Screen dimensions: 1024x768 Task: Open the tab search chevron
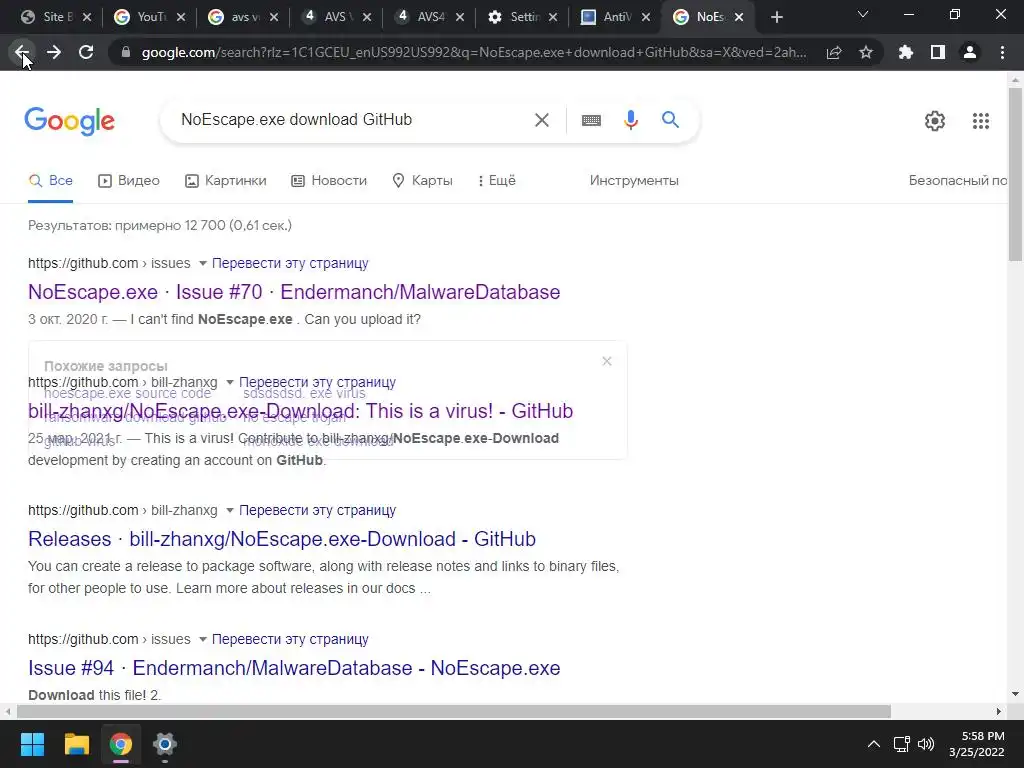[863, 14]
